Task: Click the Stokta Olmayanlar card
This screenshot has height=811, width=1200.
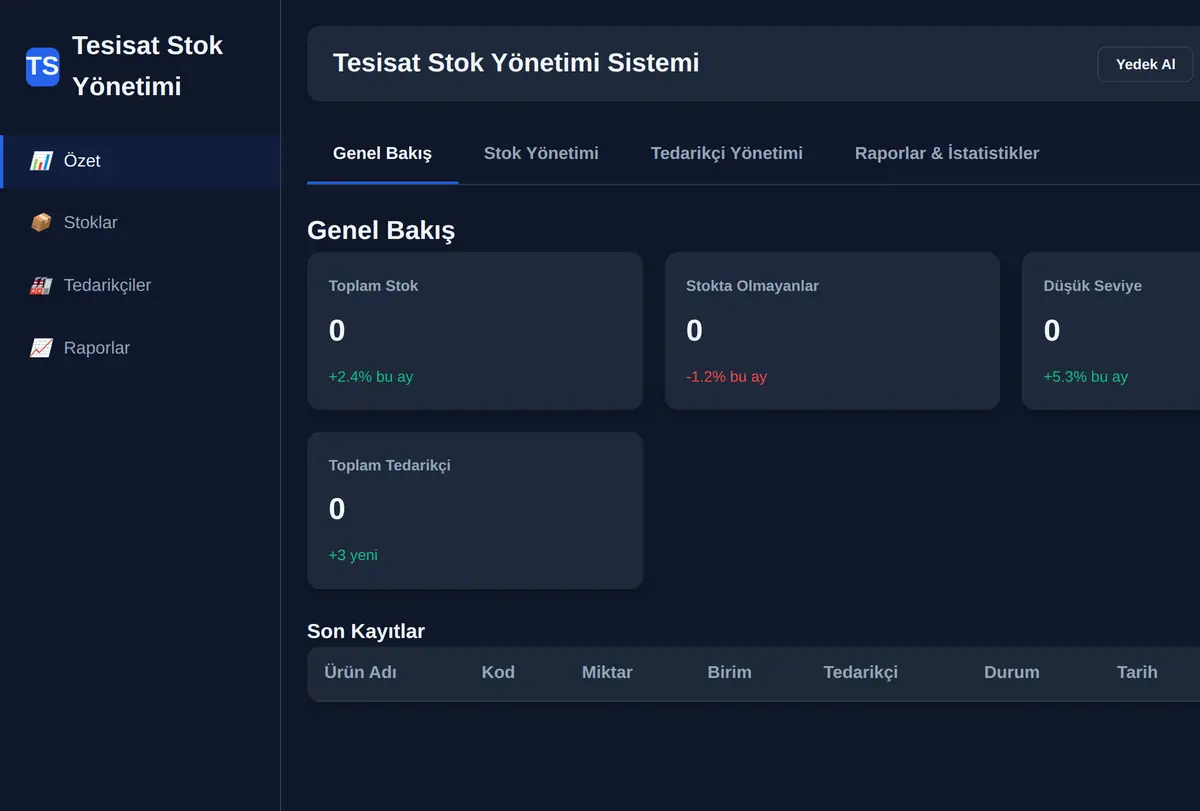Action: [x=832, y=331]
